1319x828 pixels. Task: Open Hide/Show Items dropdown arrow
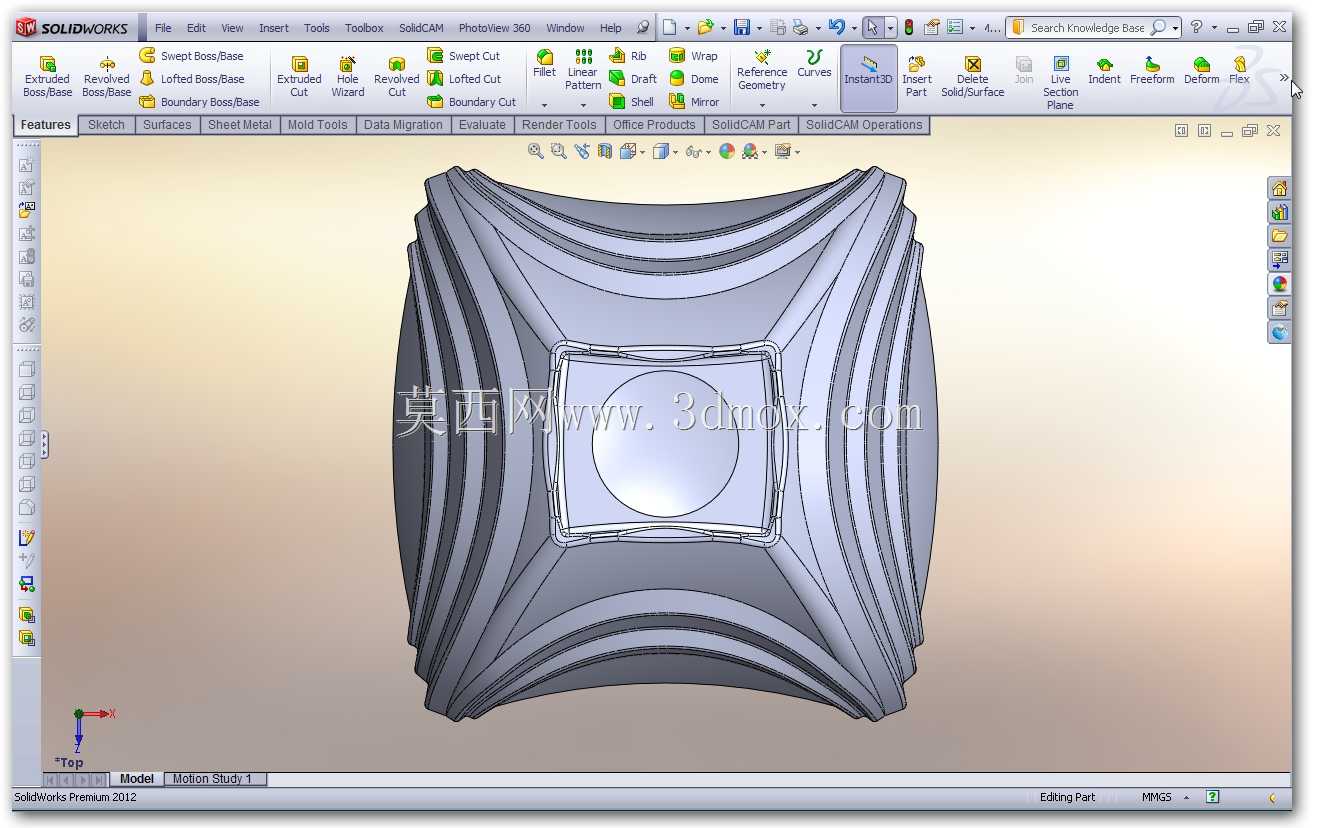[709, 152]
